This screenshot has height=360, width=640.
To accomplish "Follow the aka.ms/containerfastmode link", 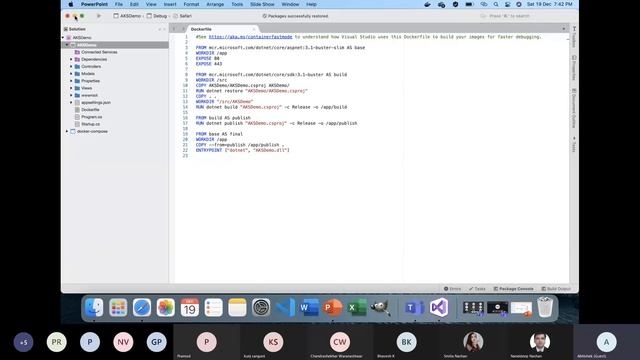I will pyautogui.click(x=250, y=37).
